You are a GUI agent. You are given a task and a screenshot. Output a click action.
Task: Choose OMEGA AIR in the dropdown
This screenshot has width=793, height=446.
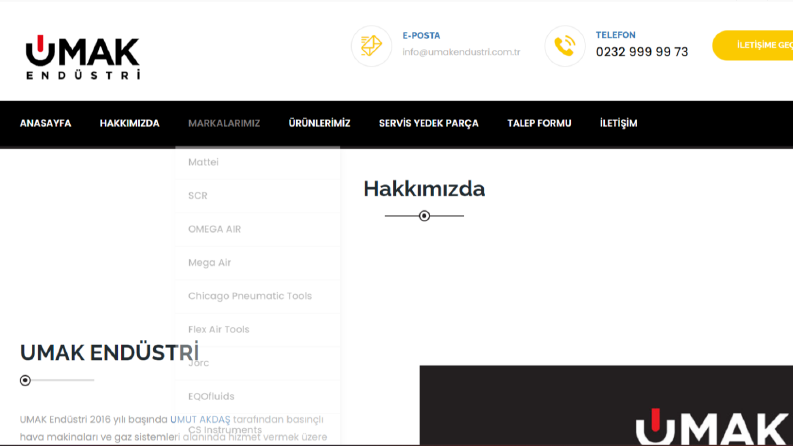(257, 229)
